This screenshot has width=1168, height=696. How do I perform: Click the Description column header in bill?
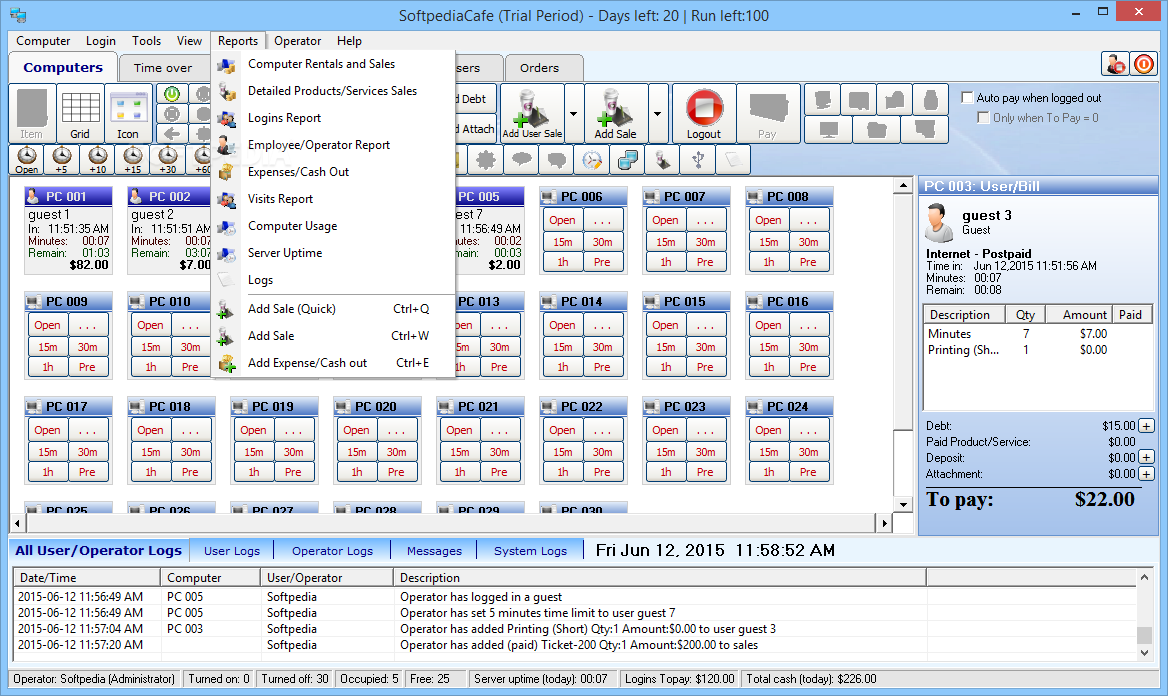pos(964,314)
